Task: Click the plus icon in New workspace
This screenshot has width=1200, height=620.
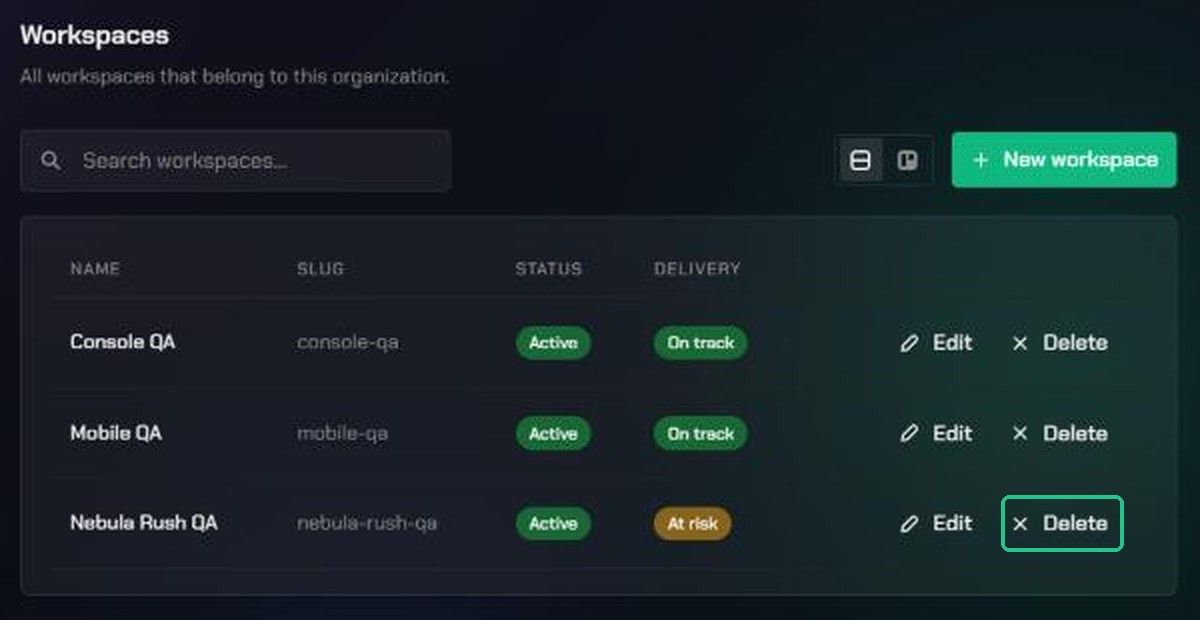Action: (x=981, y=160)
